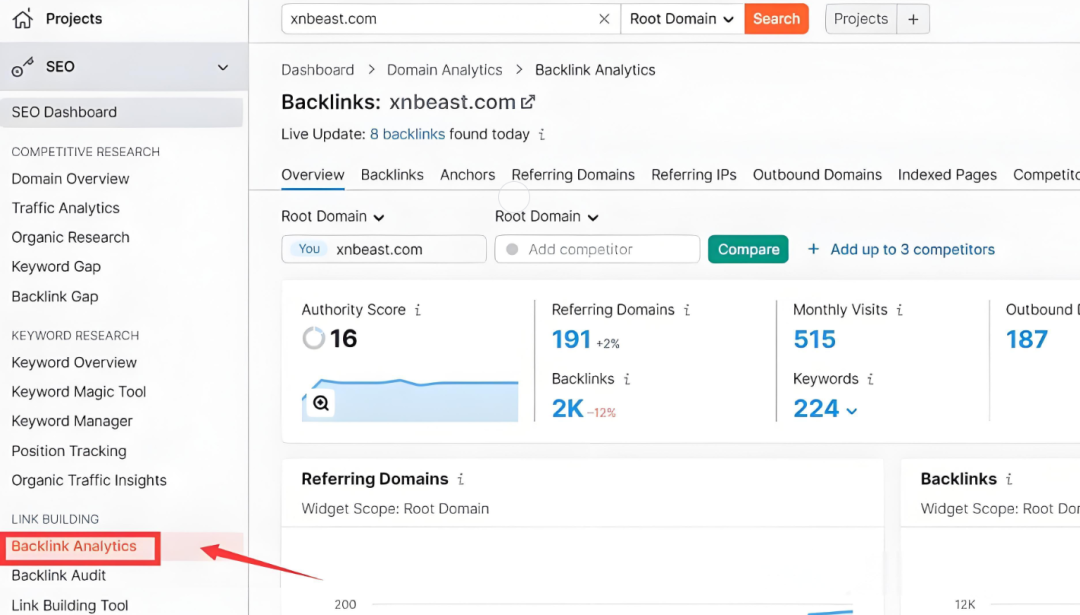Click the Referring Domains value 191
The image size is (1080, 615).
pos(571,339)
